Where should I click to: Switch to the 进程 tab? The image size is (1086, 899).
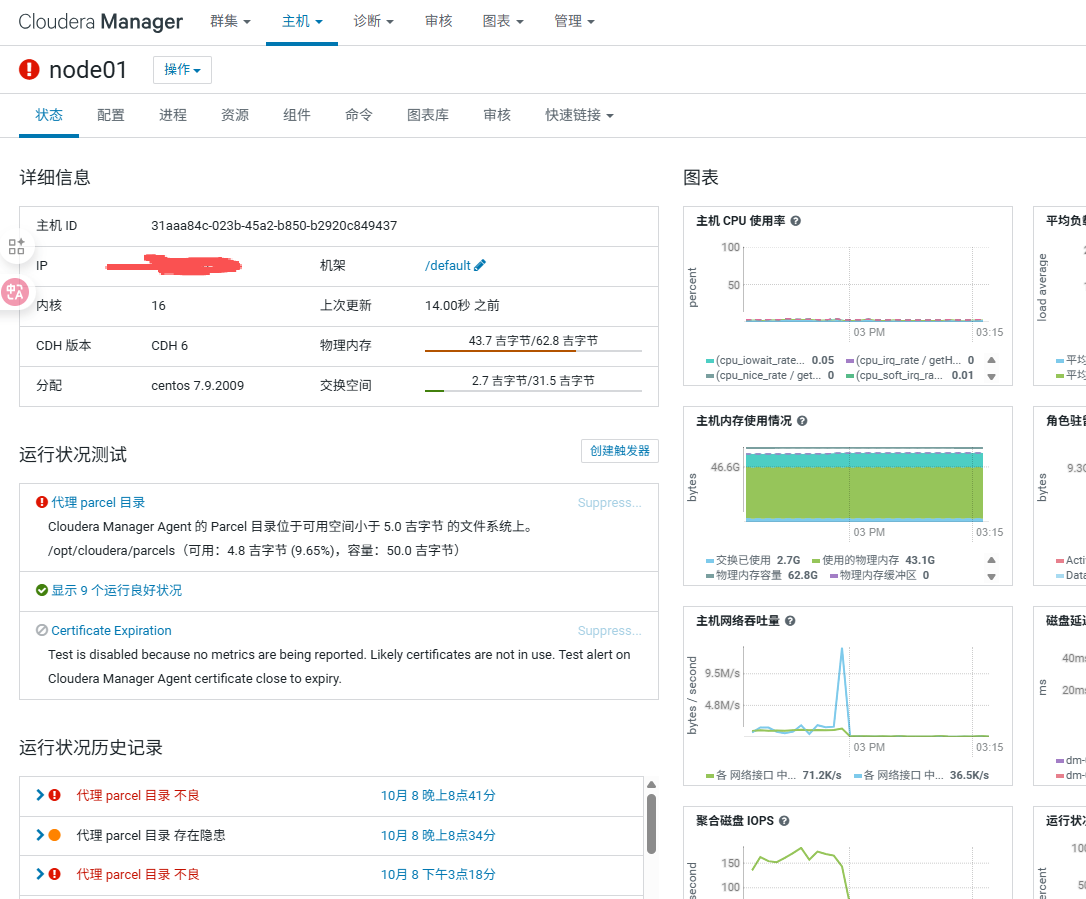click(x=173, y=115)
